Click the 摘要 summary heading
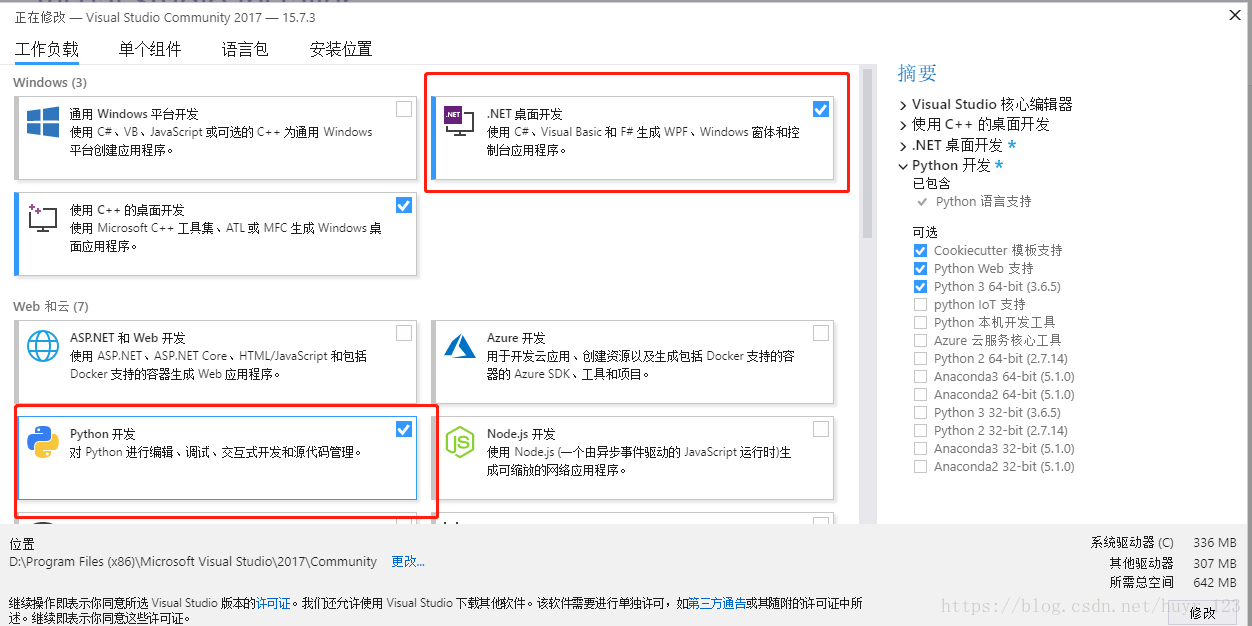1252x626 pixels. click(917, 73)
